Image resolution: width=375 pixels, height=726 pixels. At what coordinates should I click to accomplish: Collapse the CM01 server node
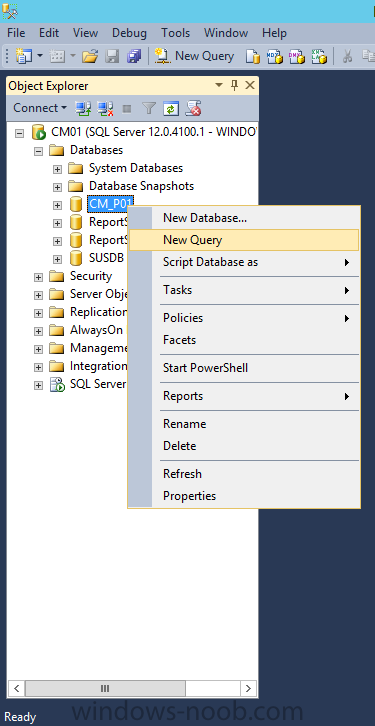(19, 133)
